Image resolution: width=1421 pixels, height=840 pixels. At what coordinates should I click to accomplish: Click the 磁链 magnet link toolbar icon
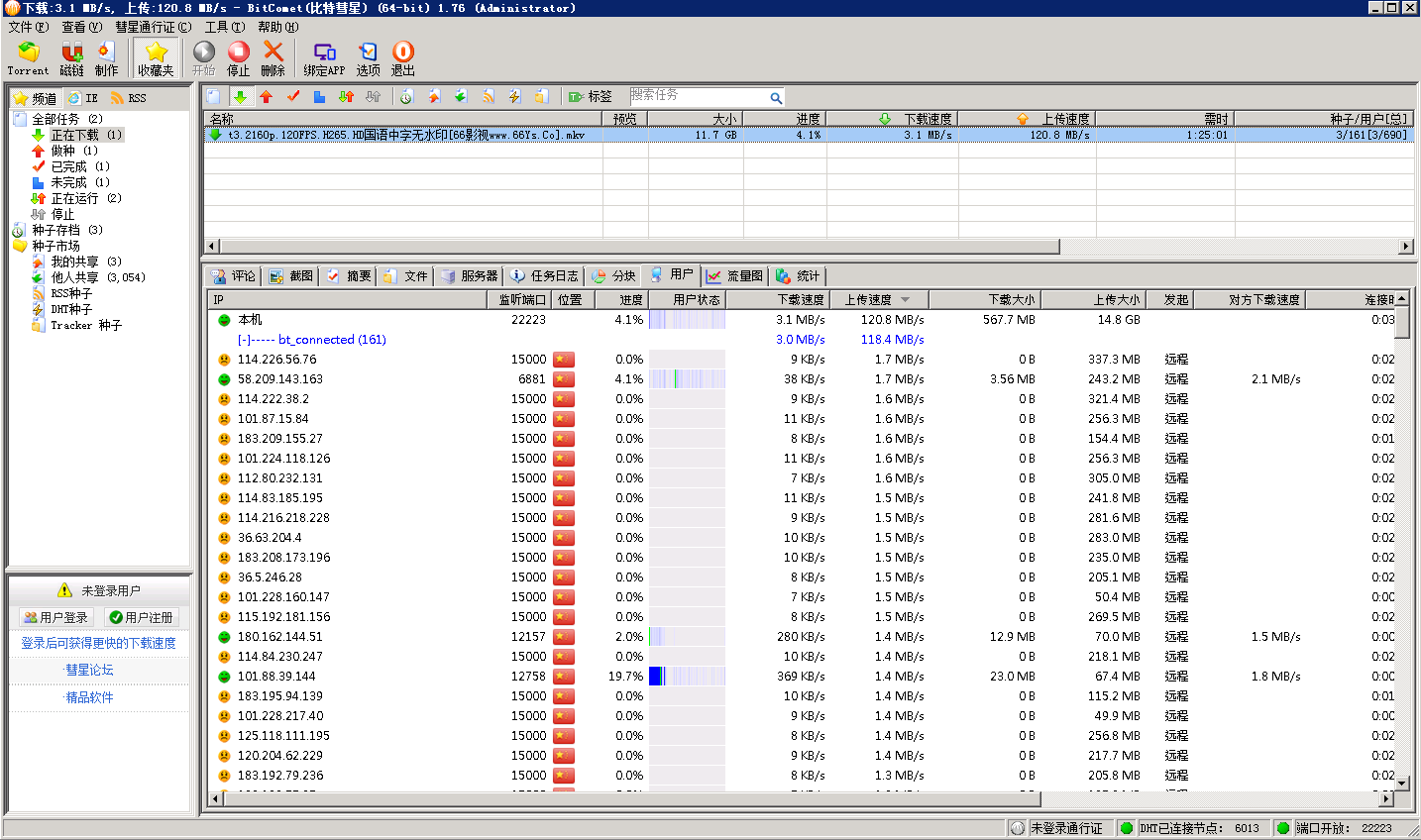coord(71,58)
